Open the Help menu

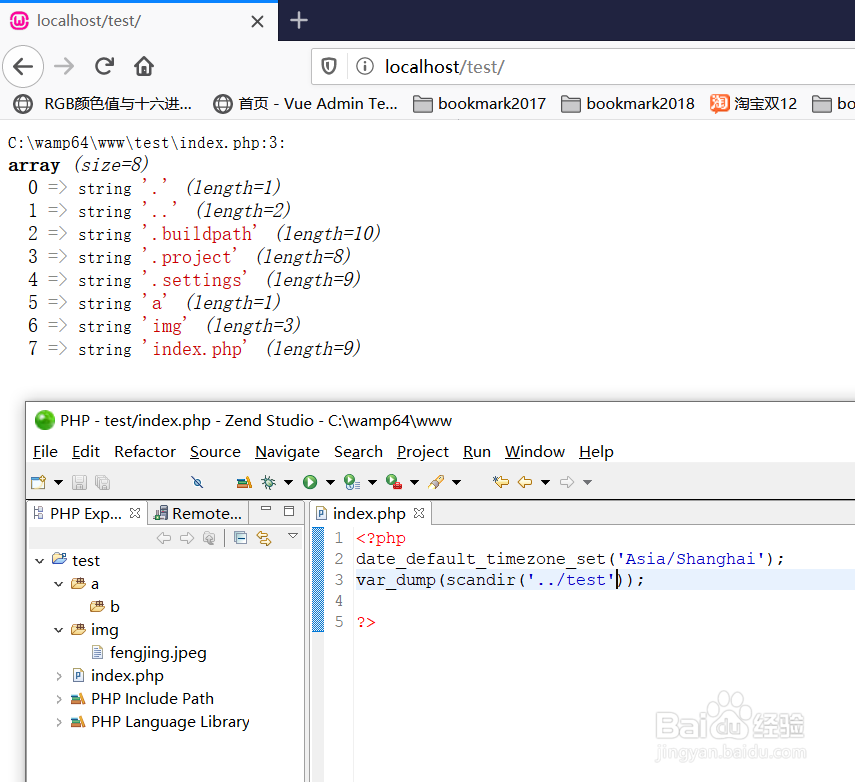click(597, 452)
